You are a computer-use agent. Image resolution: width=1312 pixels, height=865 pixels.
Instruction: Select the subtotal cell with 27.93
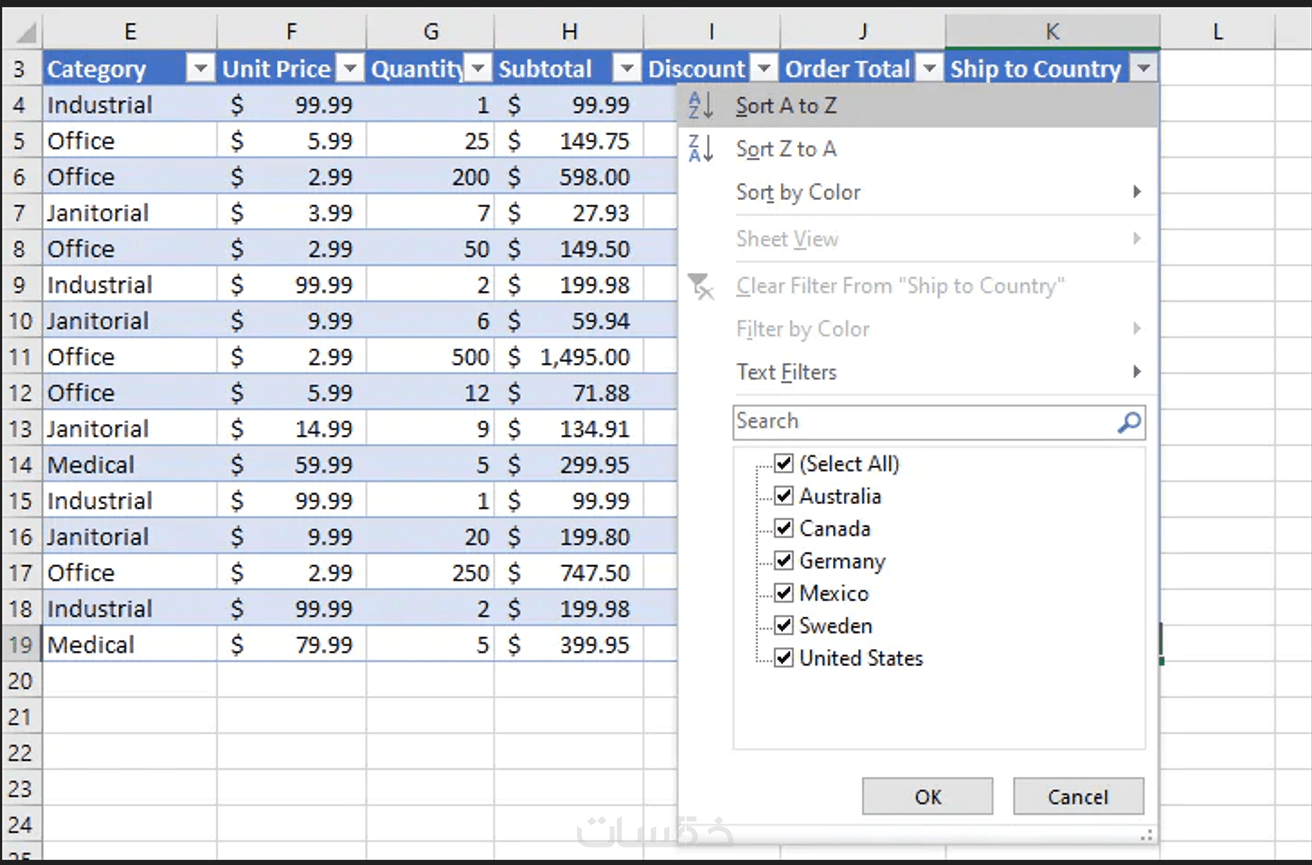tap(569, 213)
